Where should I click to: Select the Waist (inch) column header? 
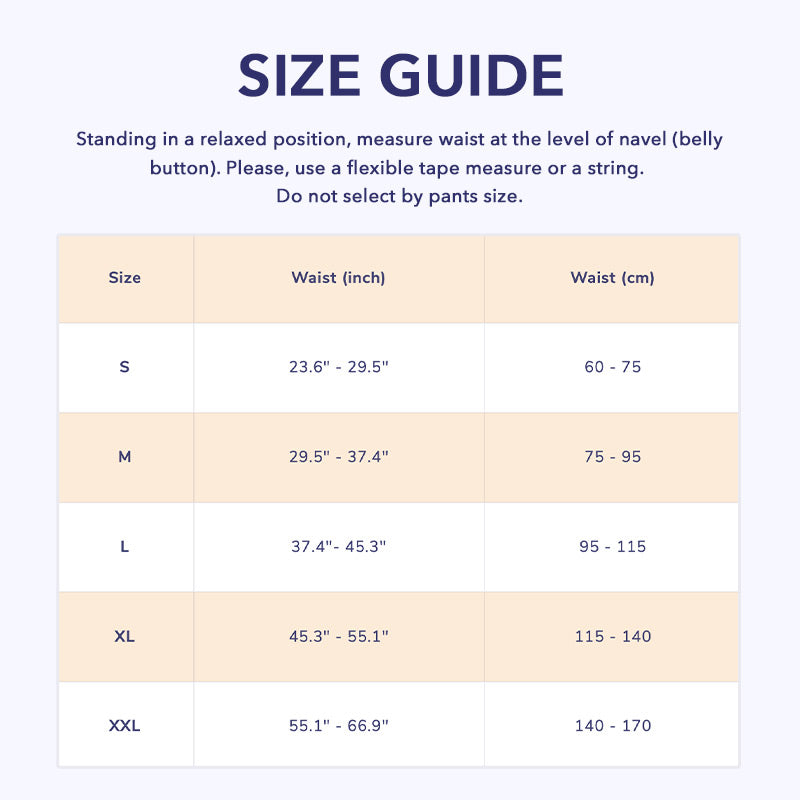coord(338,278)
